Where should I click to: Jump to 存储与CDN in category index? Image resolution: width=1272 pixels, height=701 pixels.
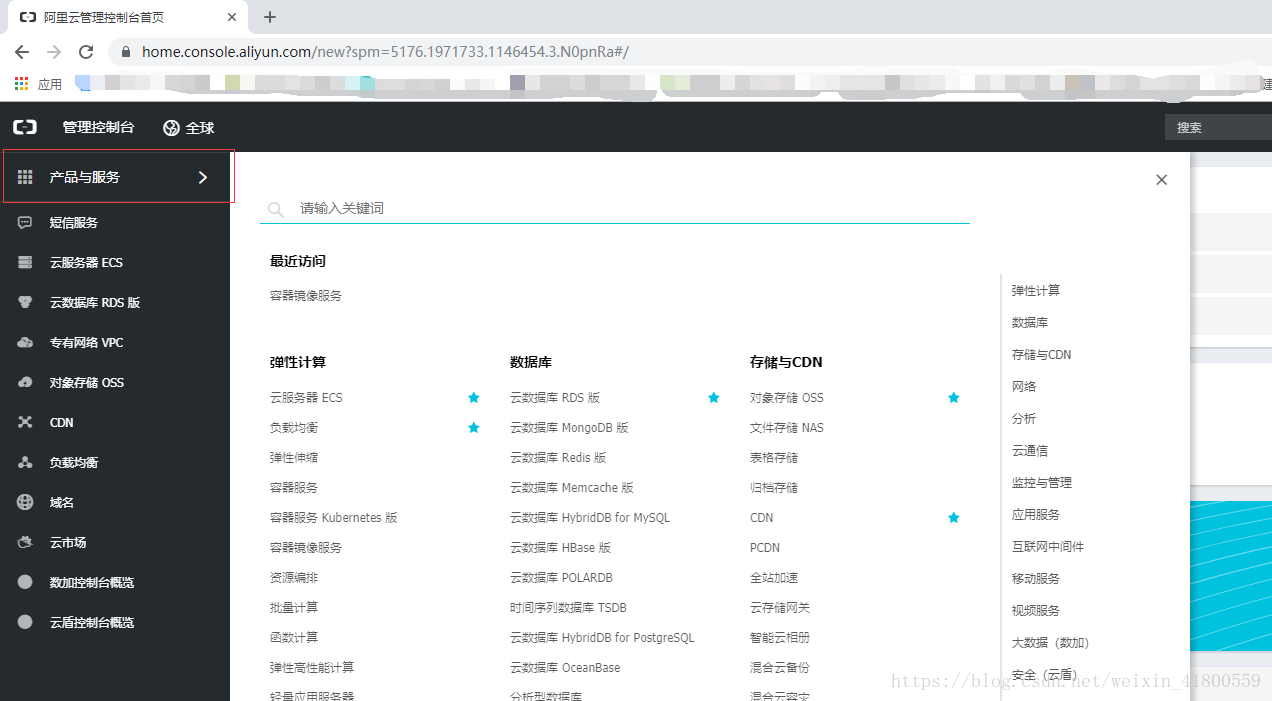(x=1041, y=355)
